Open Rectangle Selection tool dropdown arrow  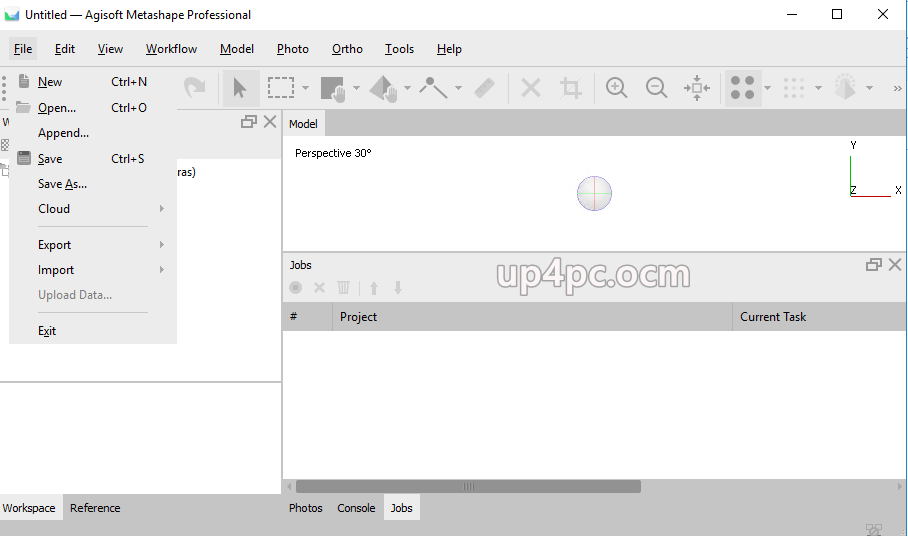coord(305,89)
